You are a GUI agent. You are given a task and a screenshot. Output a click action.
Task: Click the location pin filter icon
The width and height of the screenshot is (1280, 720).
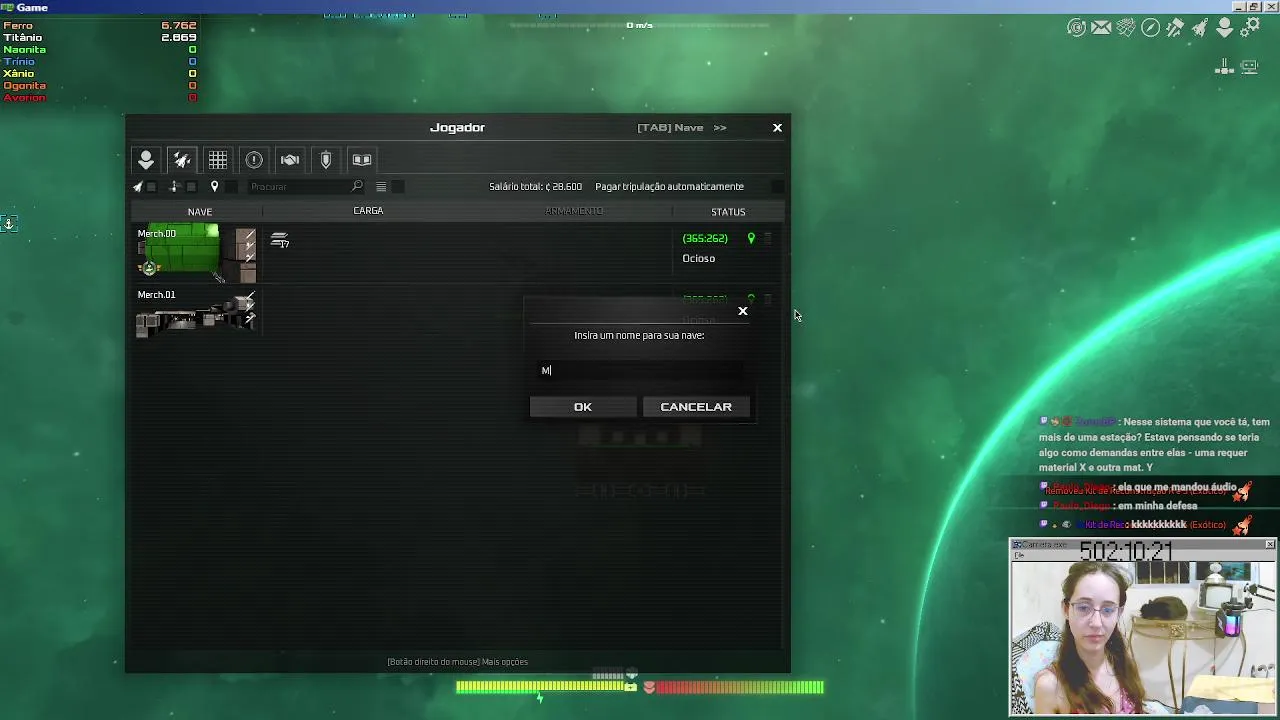[x=214, y=187]
